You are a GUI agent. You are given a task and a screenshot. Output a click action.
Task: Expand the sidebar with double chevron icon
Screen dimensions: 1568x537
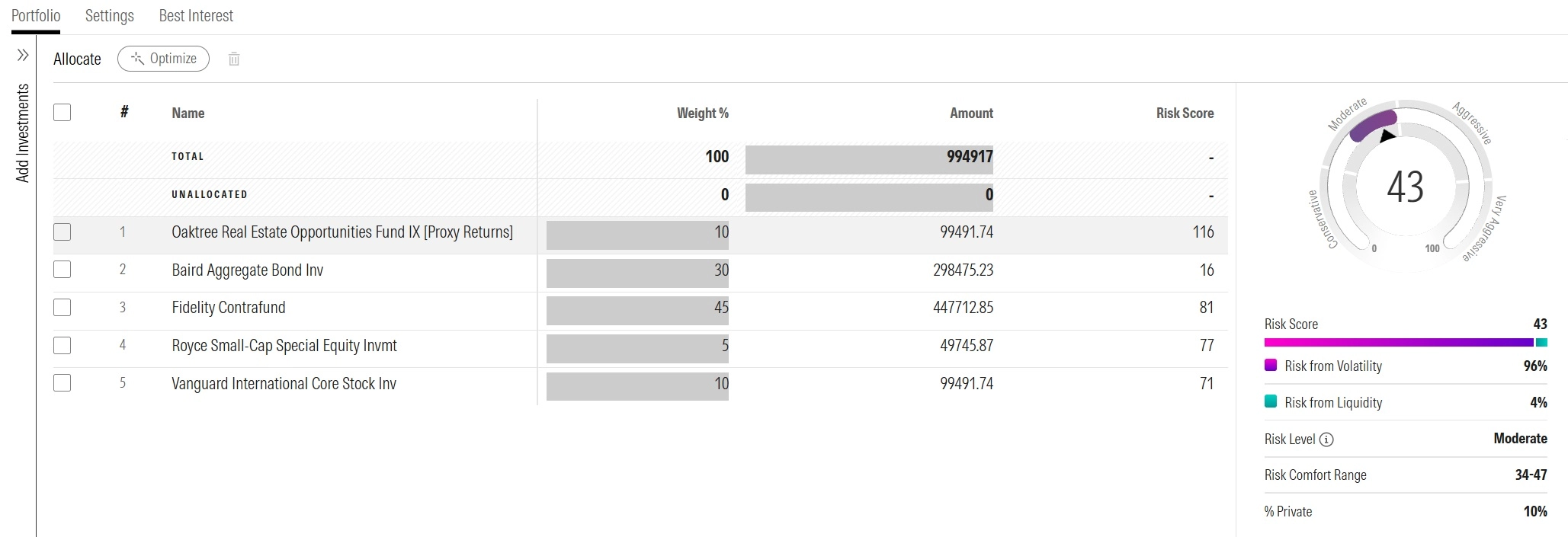click(x=23, y=55)
